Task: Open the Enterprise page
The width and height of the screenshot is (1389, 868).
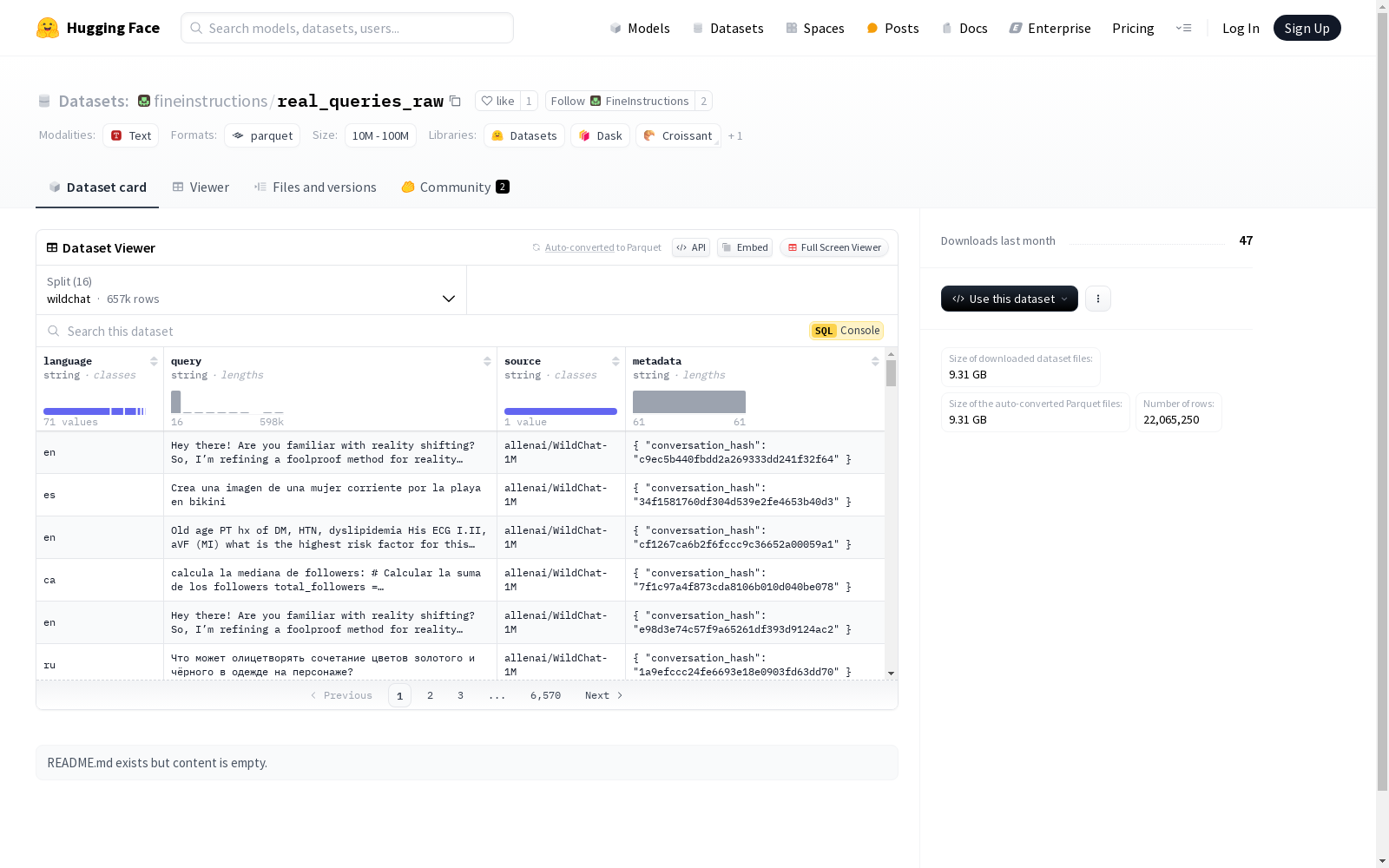Action: point(1050,28)
